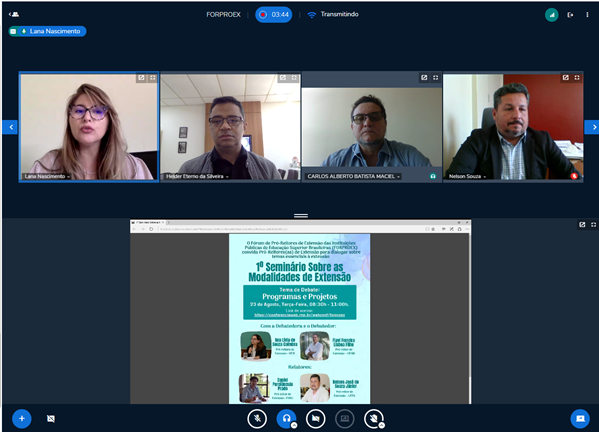Open the users list toggle icon
This screenshot has height=432, width=599.
[x=14, y=15]
